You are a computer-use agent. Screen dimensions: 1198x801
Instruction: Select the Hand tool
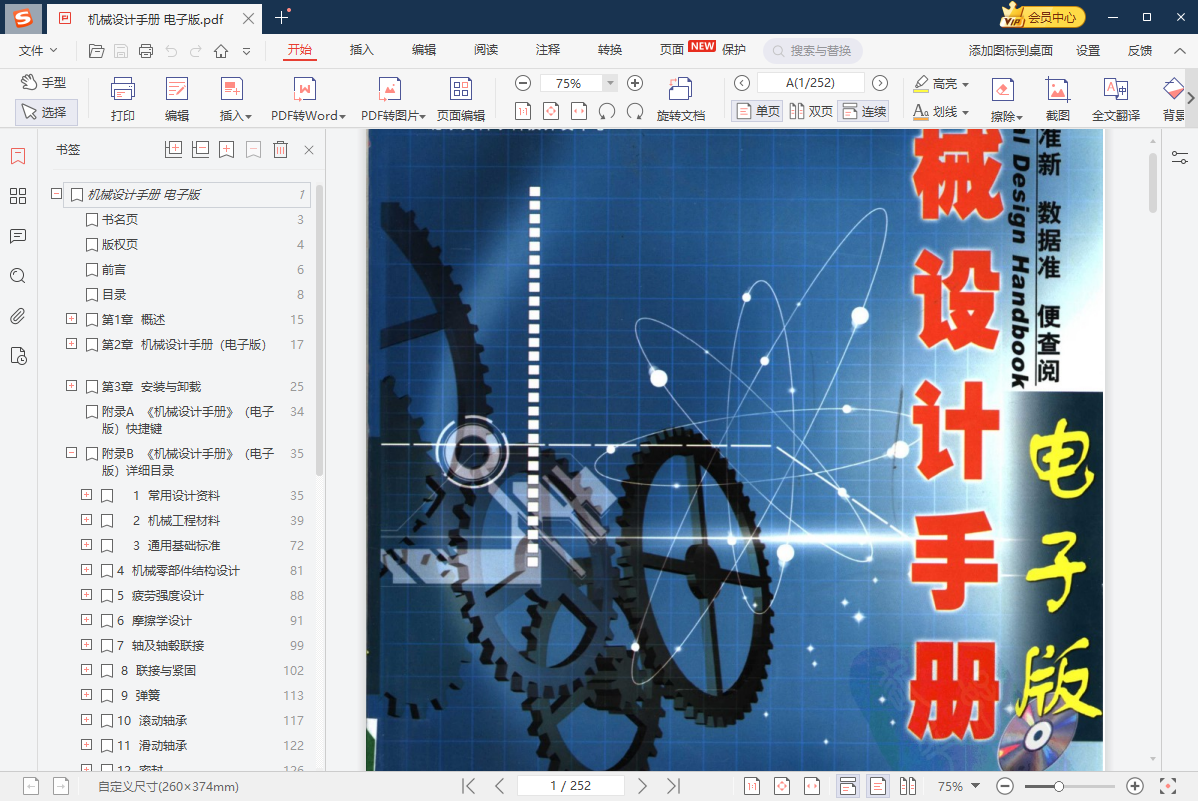pos(45,83)
